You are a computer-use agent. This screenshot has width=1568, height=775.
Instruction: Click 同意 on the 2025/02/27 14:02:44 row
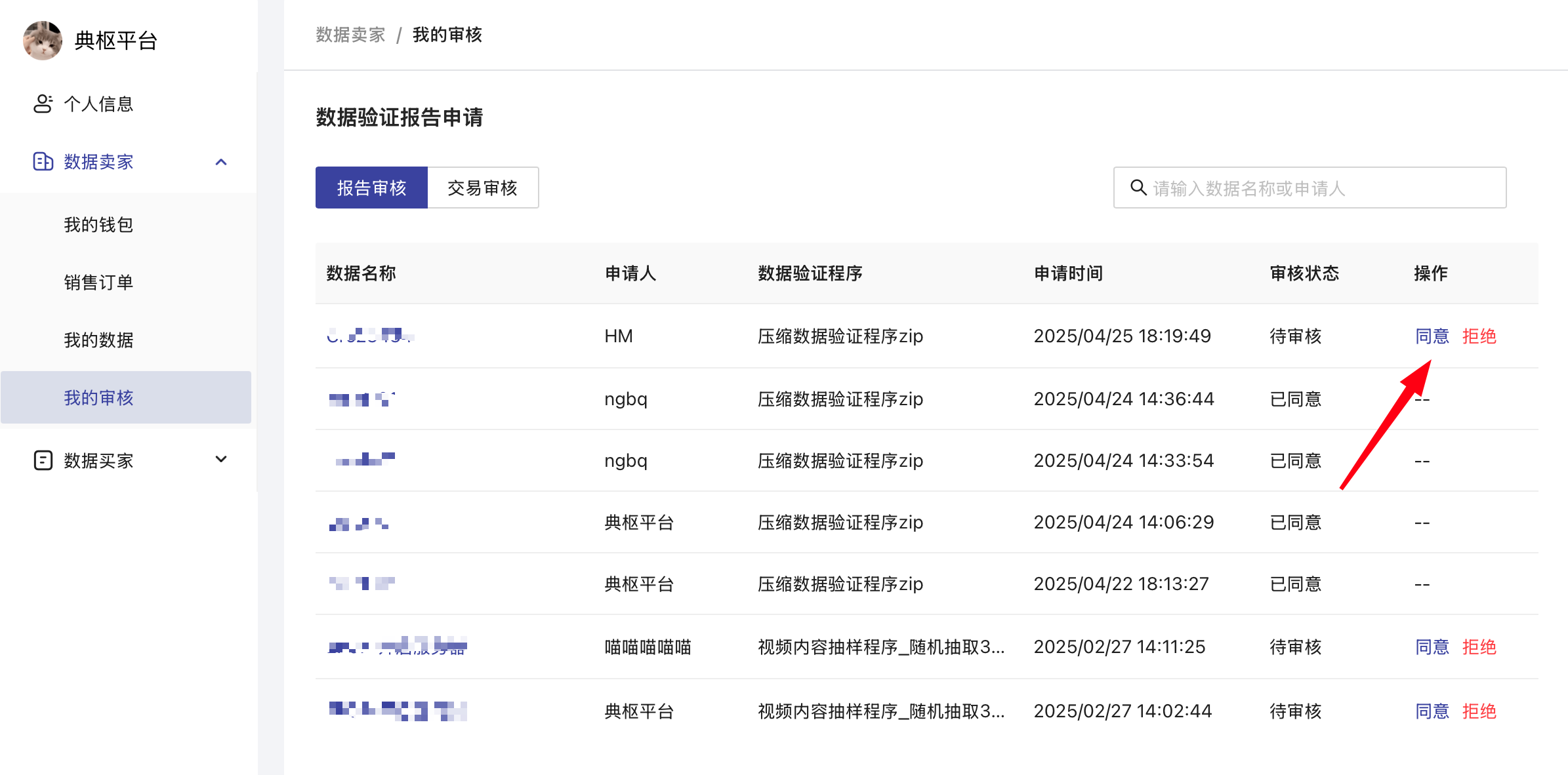pos(1432,711)
